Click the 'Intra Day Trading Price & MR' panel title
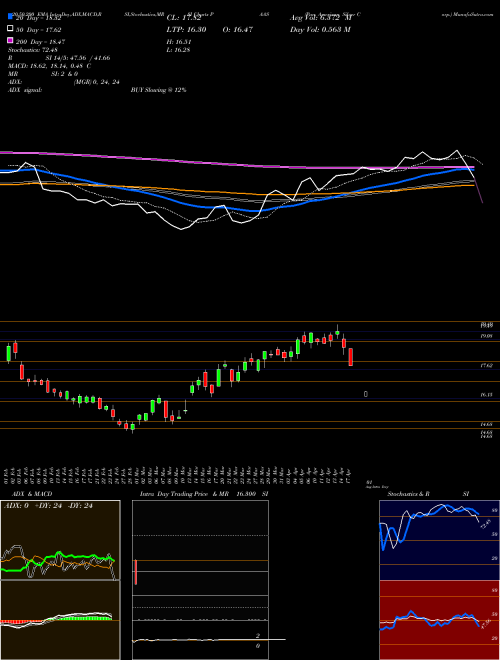The height and width of the screenshot is (660, 500). tap(184, 494)
